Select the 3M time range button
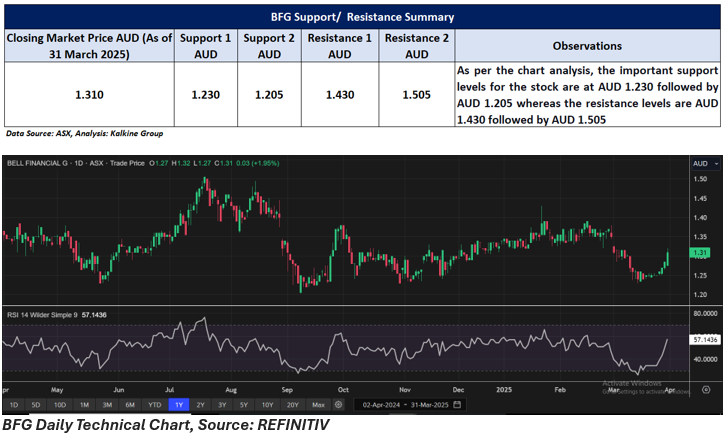 [x=107, y=405]
